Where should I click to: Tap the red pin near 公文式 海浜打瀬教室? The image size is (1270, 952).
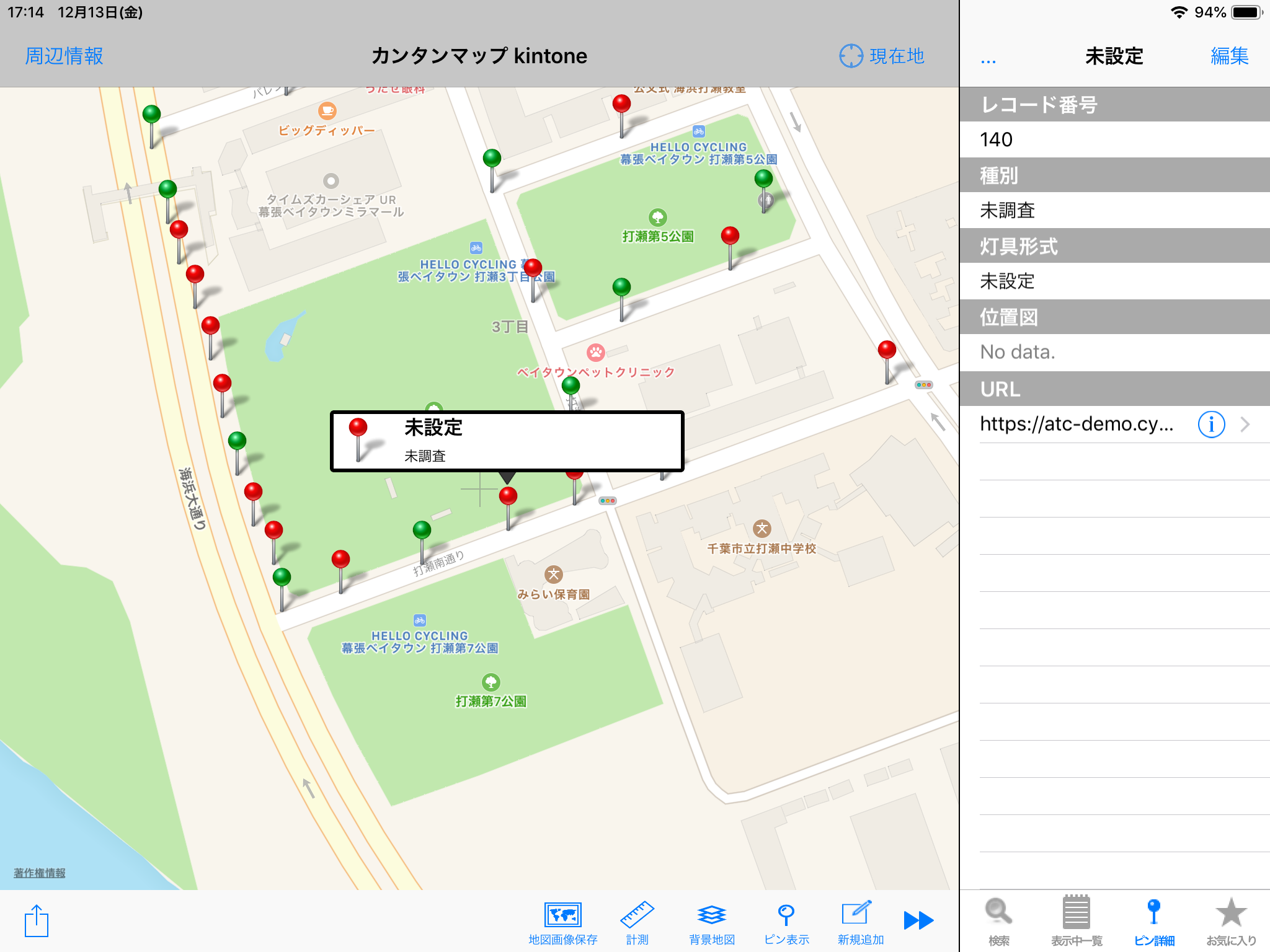pos(622,104)
